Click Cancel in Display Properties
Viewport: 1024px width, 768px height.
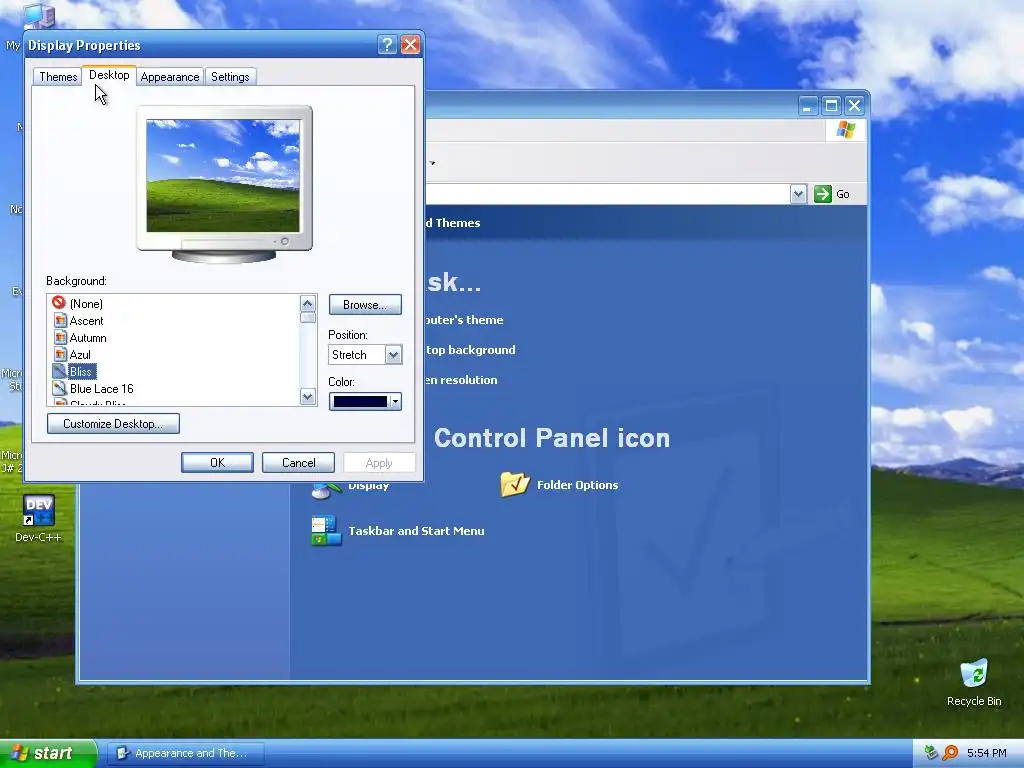[x=298, y=462]
